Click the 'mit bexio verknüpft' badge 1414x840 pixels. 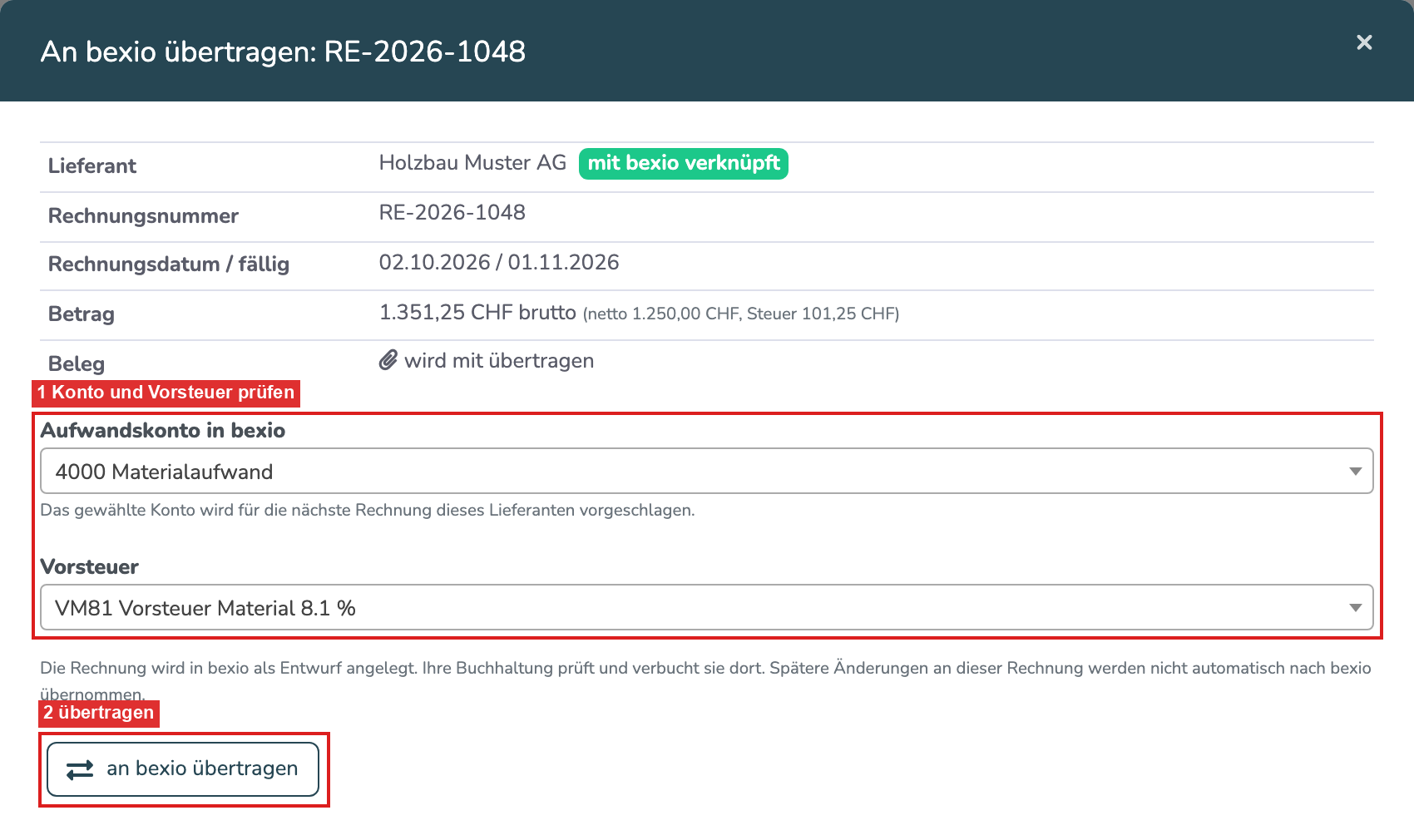click(x=684, y=163)
